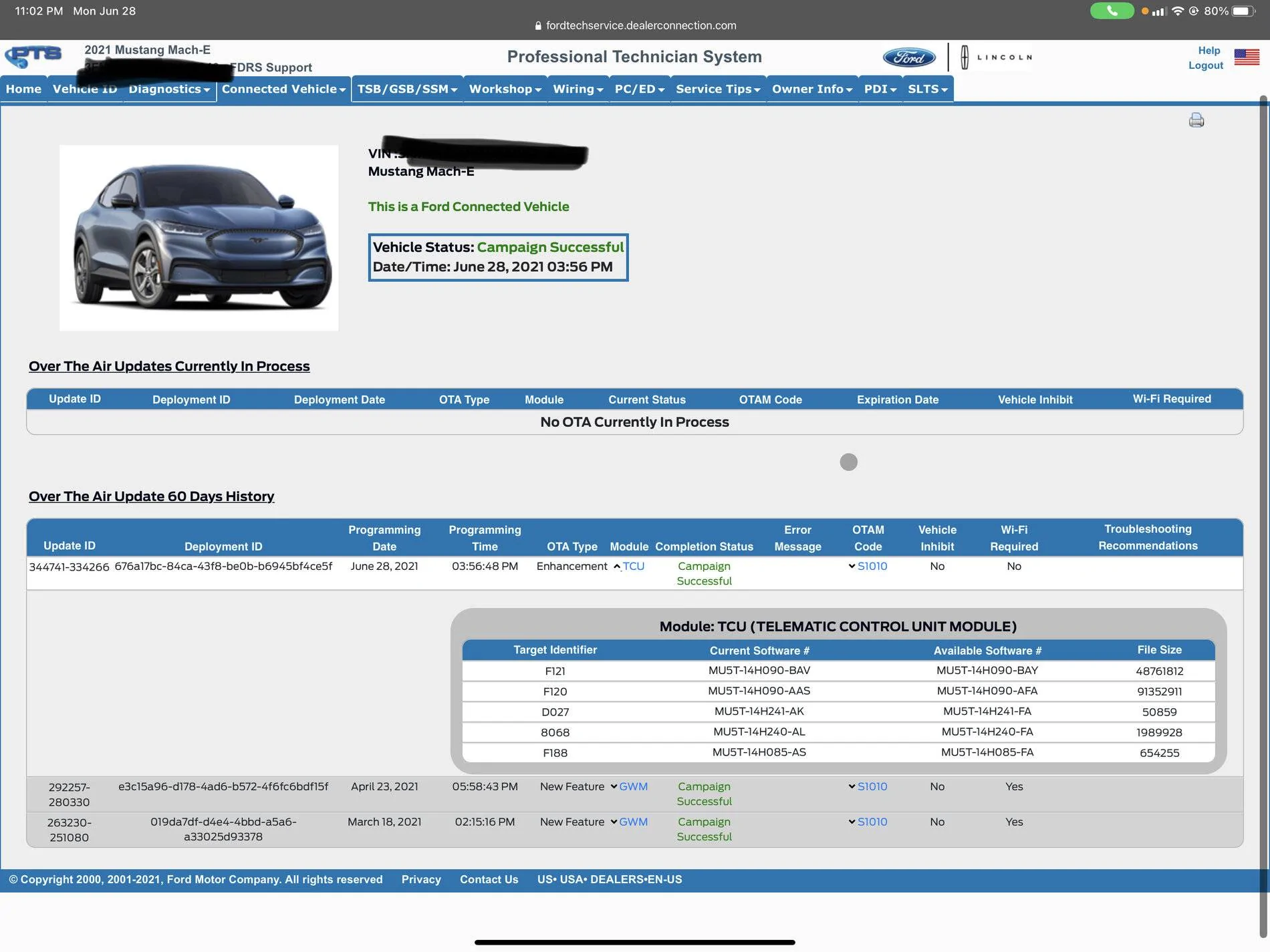Click the Expiration Date column header
Screen dimensions: 1270x952
(x=898, y=400)
